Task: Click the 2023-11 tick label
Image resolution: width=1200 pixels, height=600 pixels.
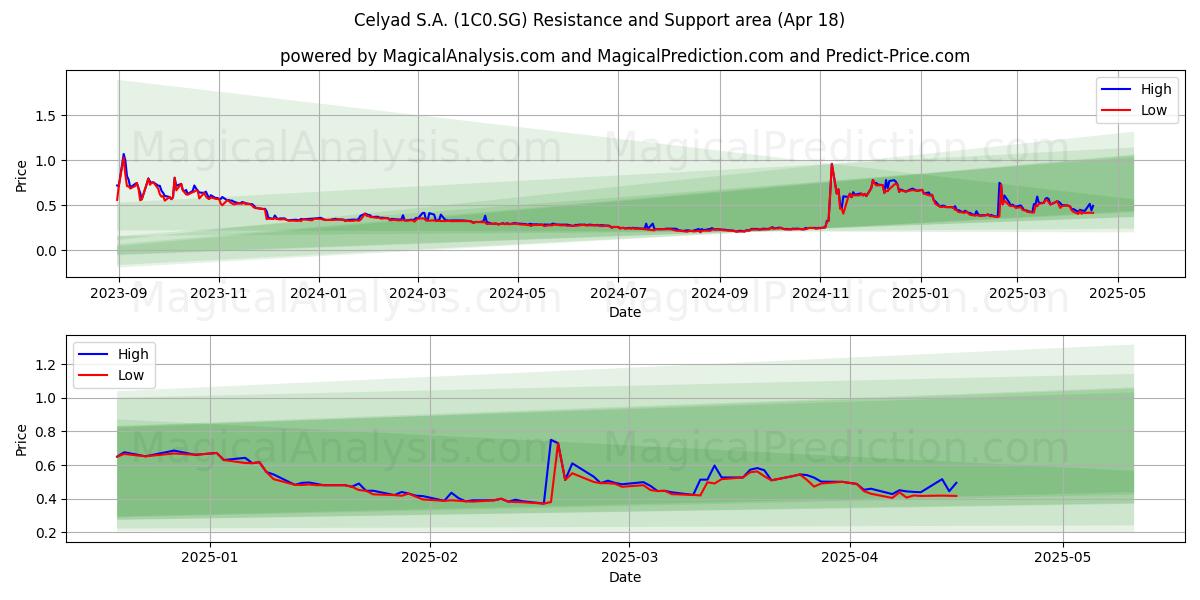Action: pyautogui.click(x=219, y=294)
